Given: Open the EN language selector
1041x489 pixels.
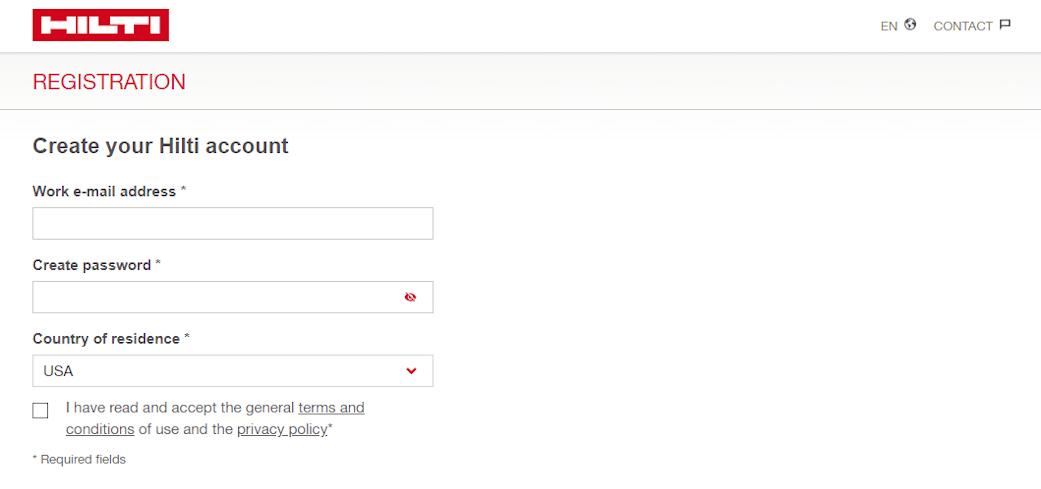Looking at the screenshot, I should 889,26.
